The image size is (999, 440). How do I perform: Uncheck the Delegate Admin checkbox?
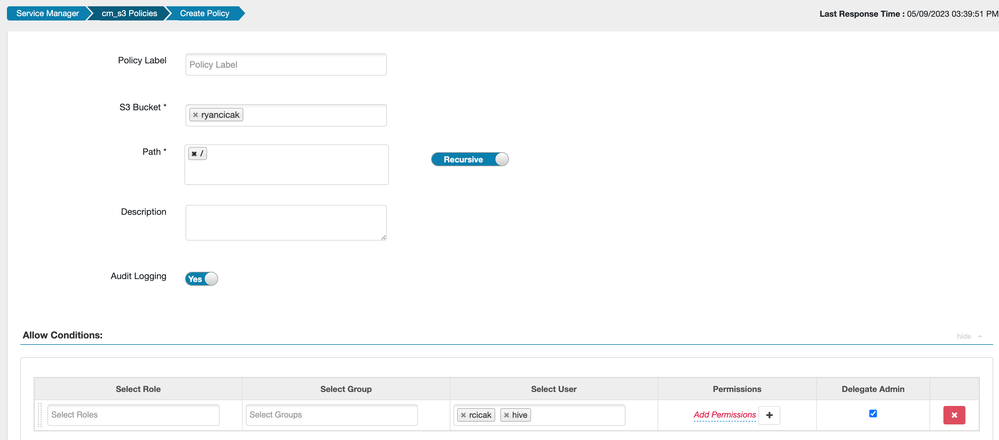pos(873,413)
